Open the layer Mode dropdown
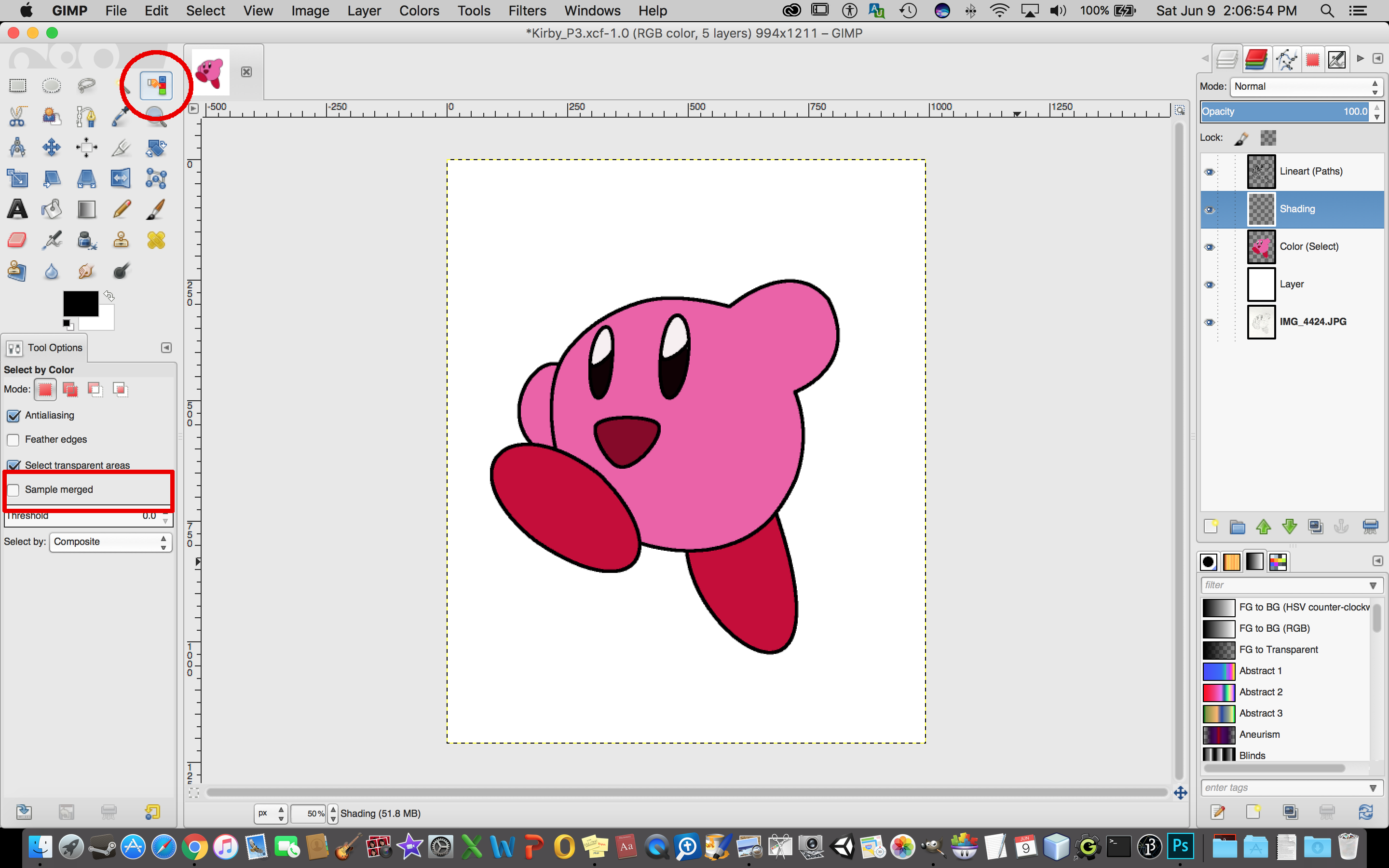 1307,87
